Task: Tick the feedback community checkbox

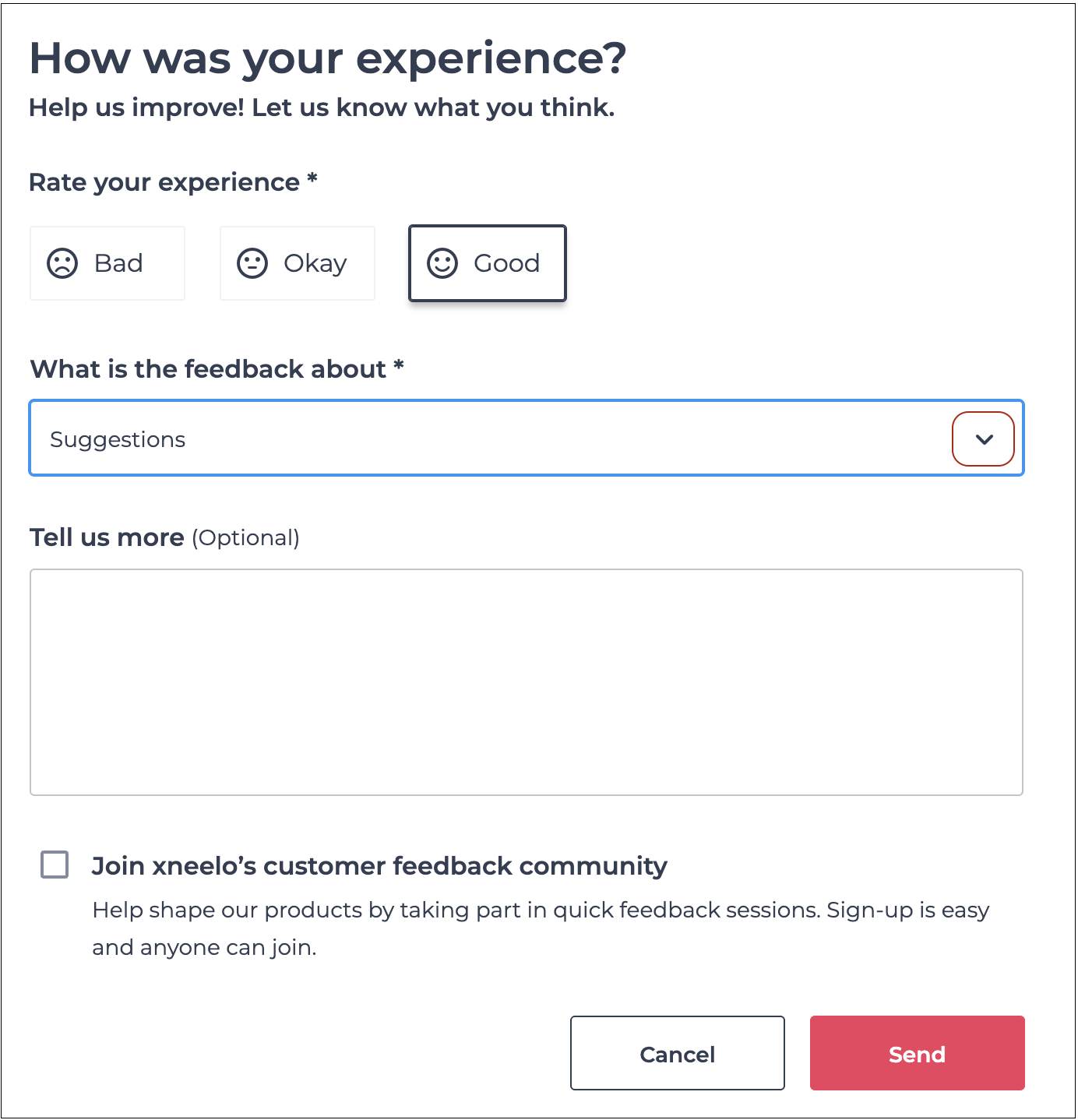Action: point(55,865)
